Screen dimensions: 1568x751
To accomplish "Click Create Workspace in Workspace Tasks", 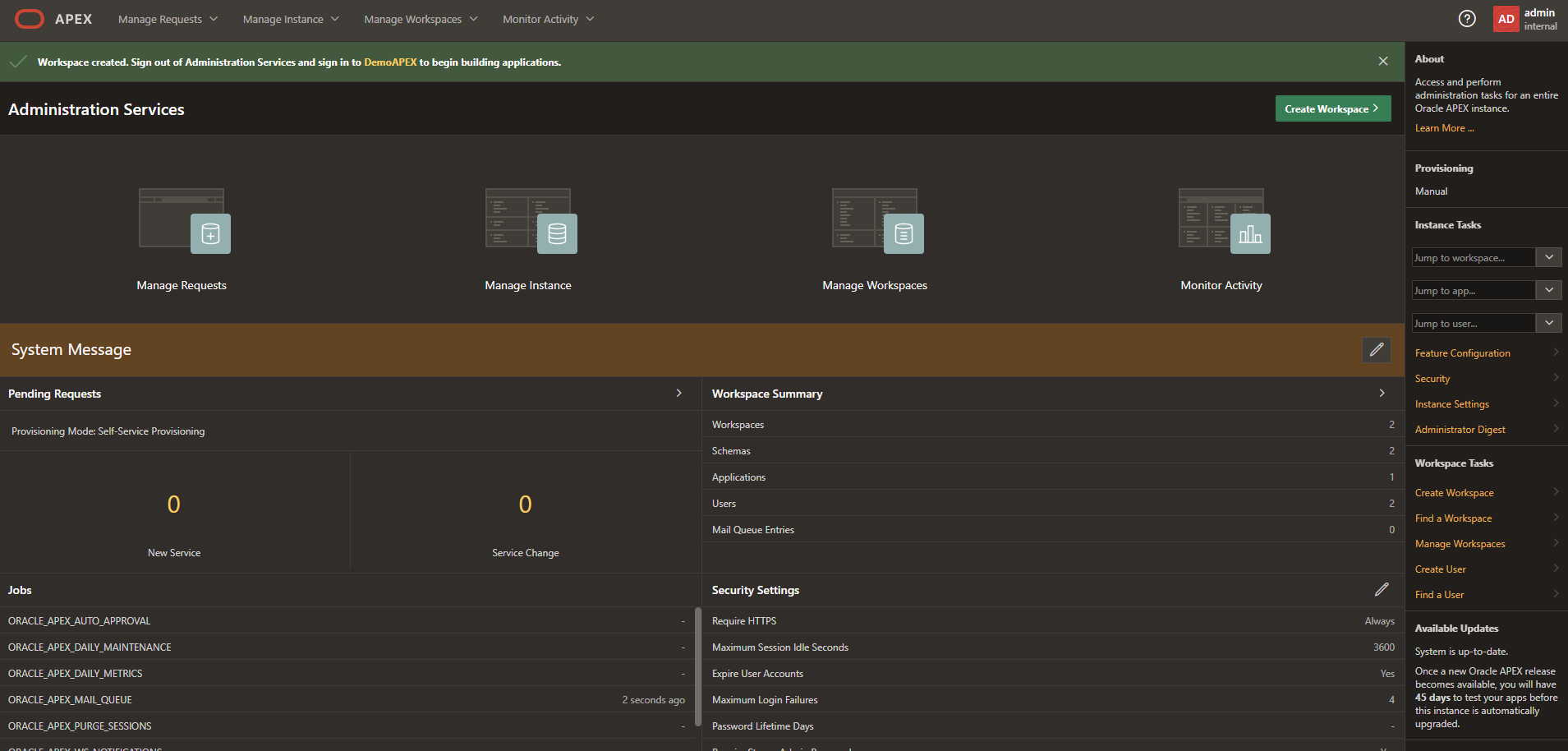I will click(1454, 493).
